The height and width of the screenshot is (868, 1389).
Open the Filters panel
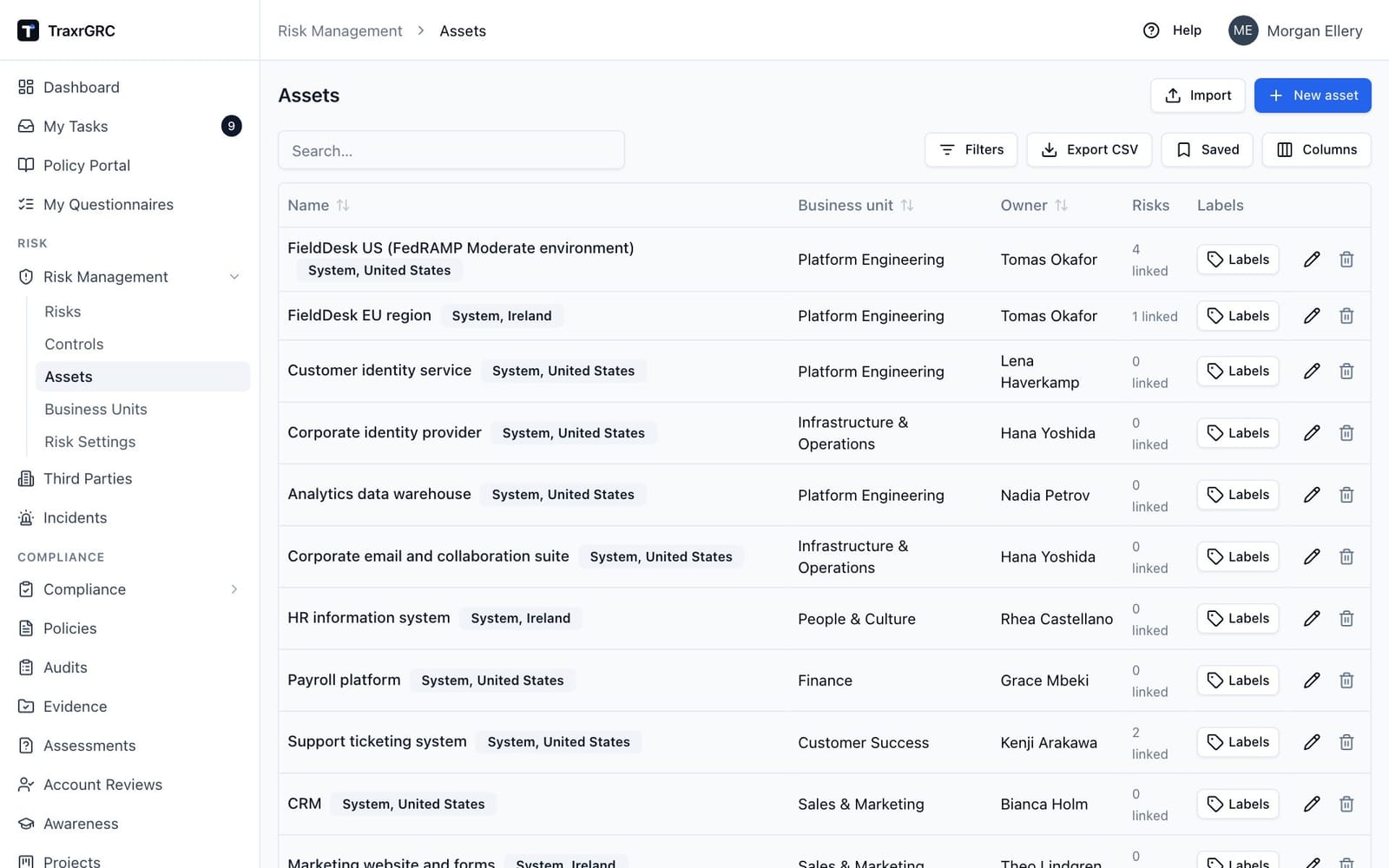pyautogui.click(x=971, y=149)
